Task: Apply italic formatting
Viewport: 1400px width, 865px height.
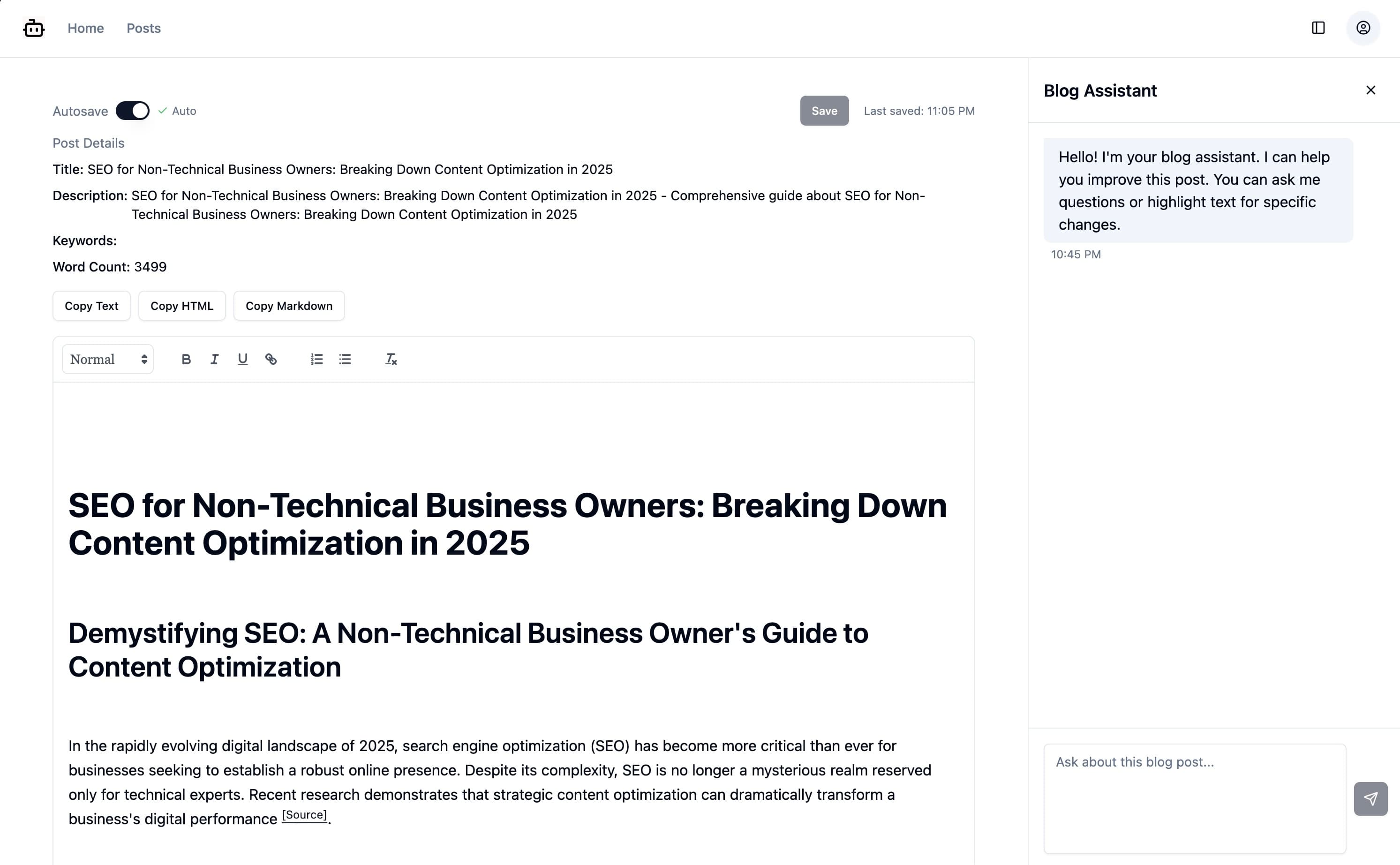Action: point(214,359)
